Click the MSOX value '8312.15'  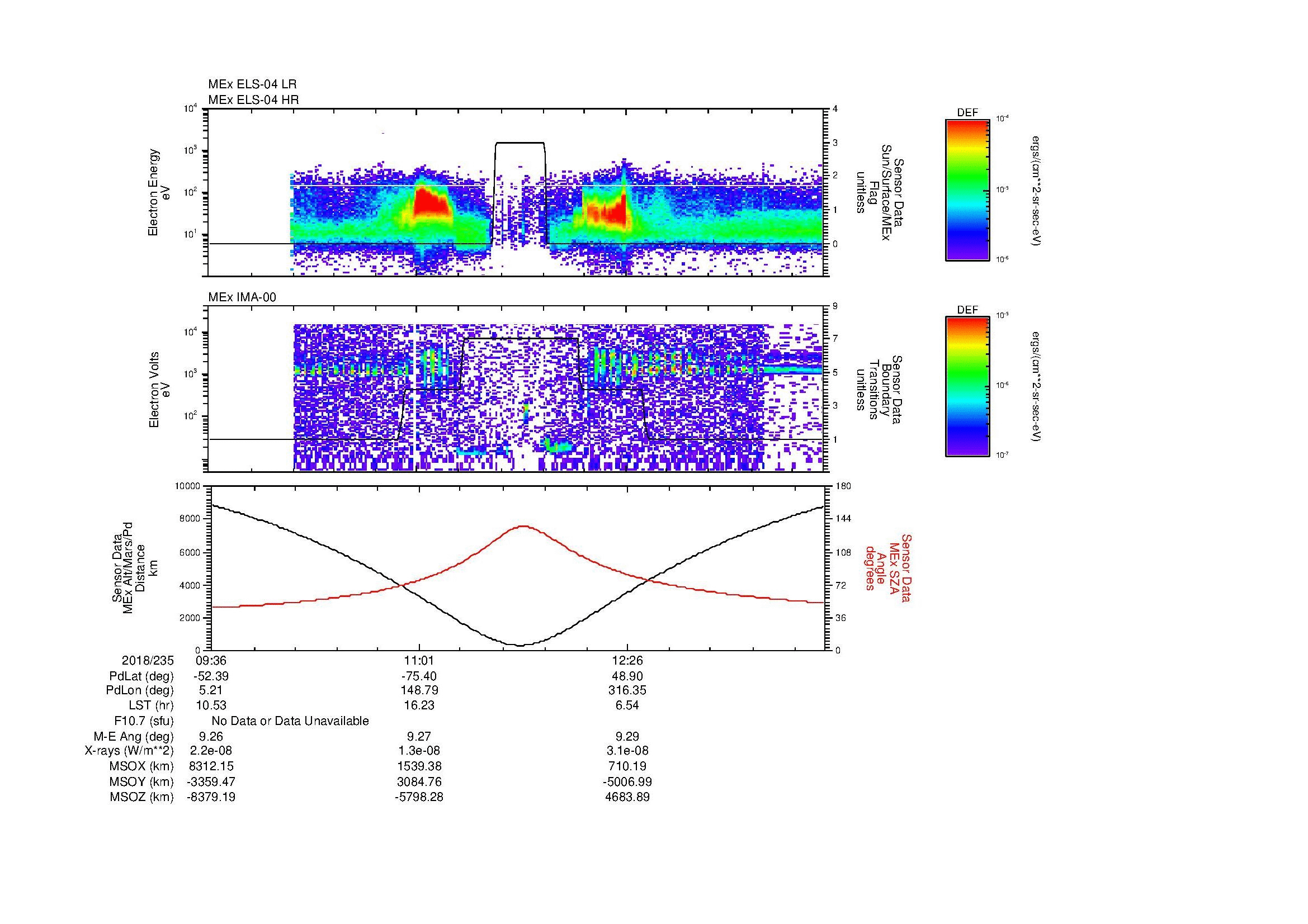[211, 767]
